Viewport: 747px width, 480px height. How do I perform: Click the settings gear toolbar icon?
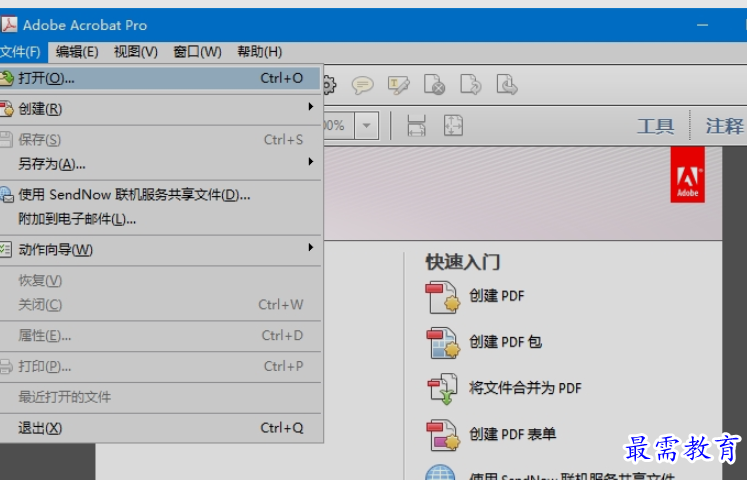click(x=329, y=85)
